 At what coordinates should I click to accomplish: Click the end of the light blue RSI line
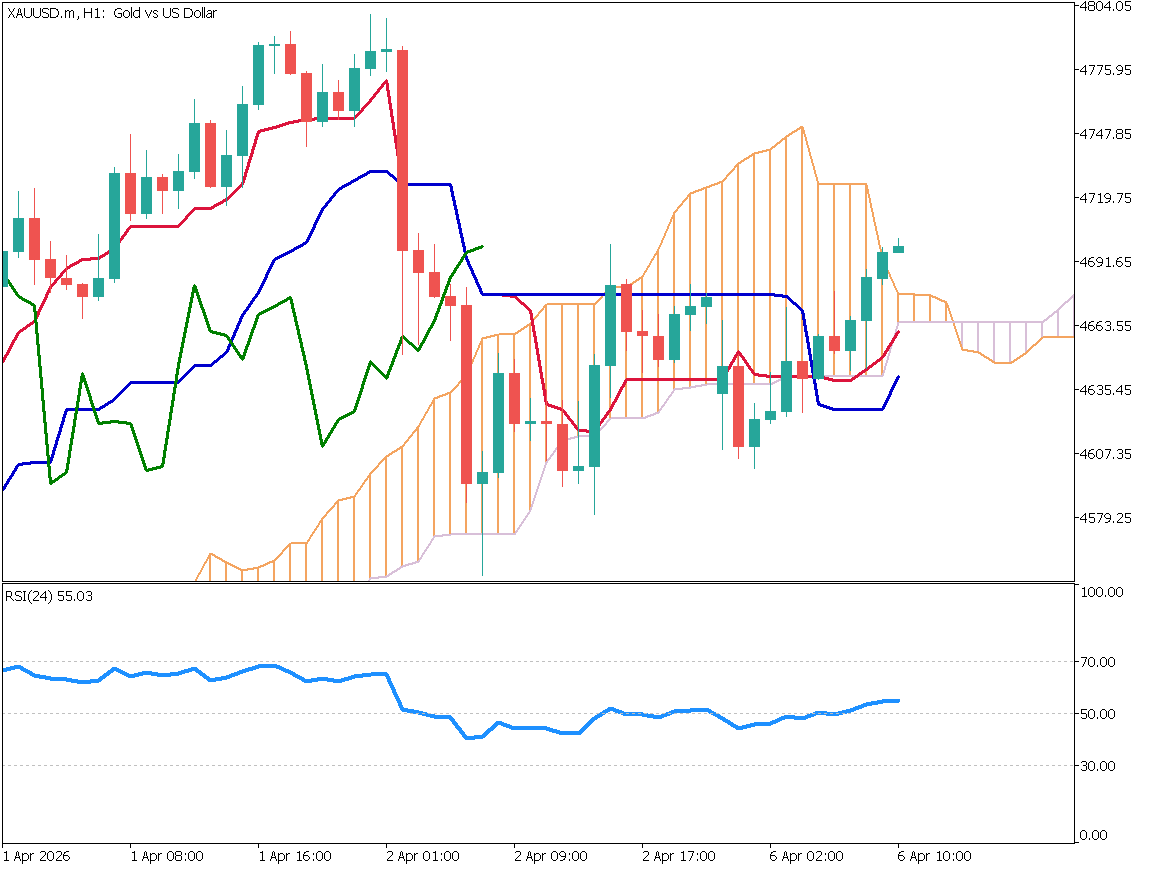(897, 700)
